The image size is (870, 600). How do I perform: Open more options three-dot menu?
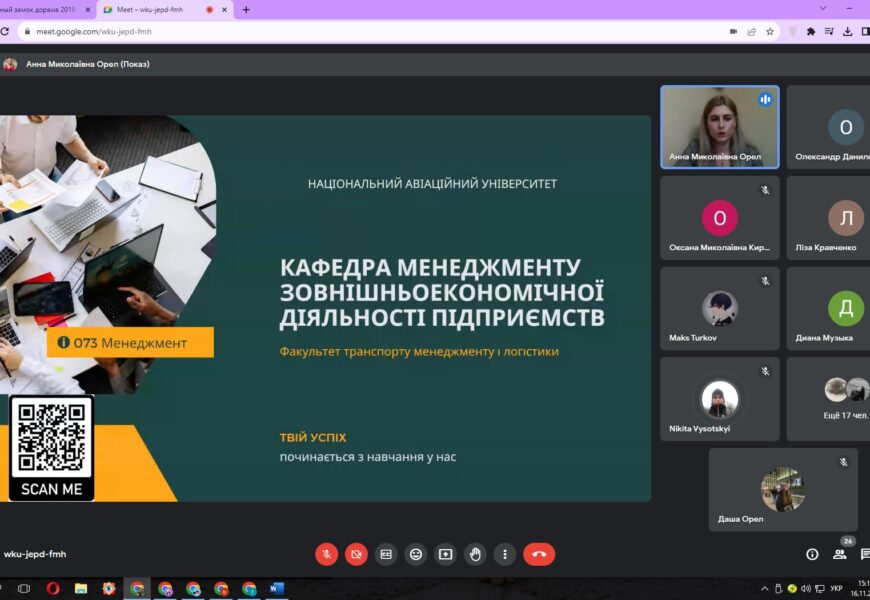(x=505, y=554)
